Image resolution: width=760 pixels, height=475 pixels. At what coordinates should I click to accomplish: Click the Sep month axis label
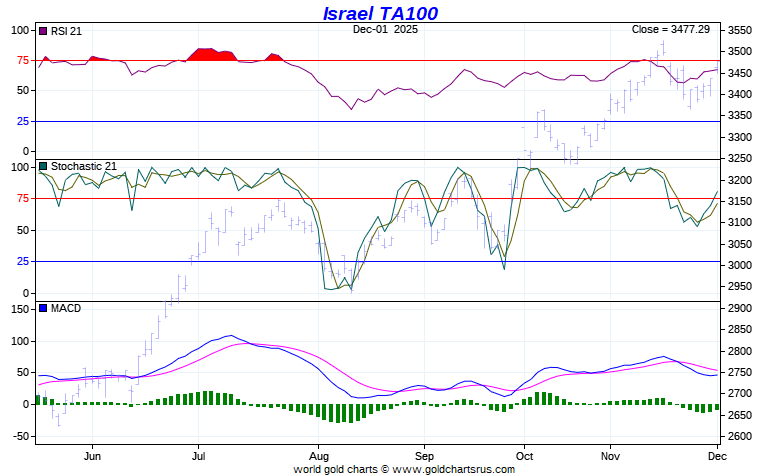[424, 456]
